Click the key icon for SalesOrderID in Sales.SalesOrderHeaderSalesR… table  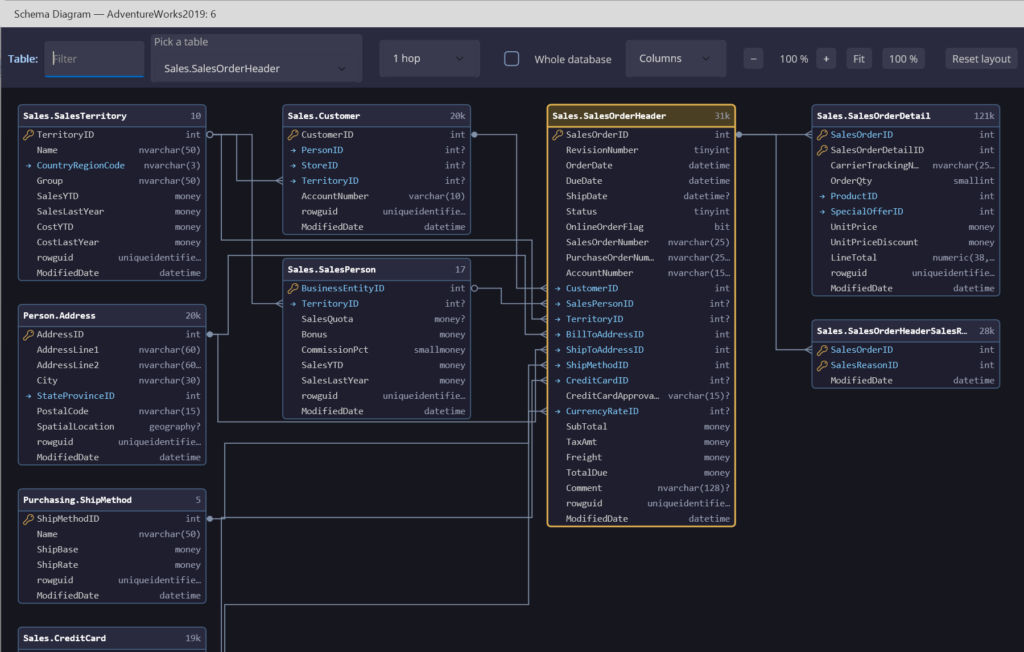click(x=822, y=350)
